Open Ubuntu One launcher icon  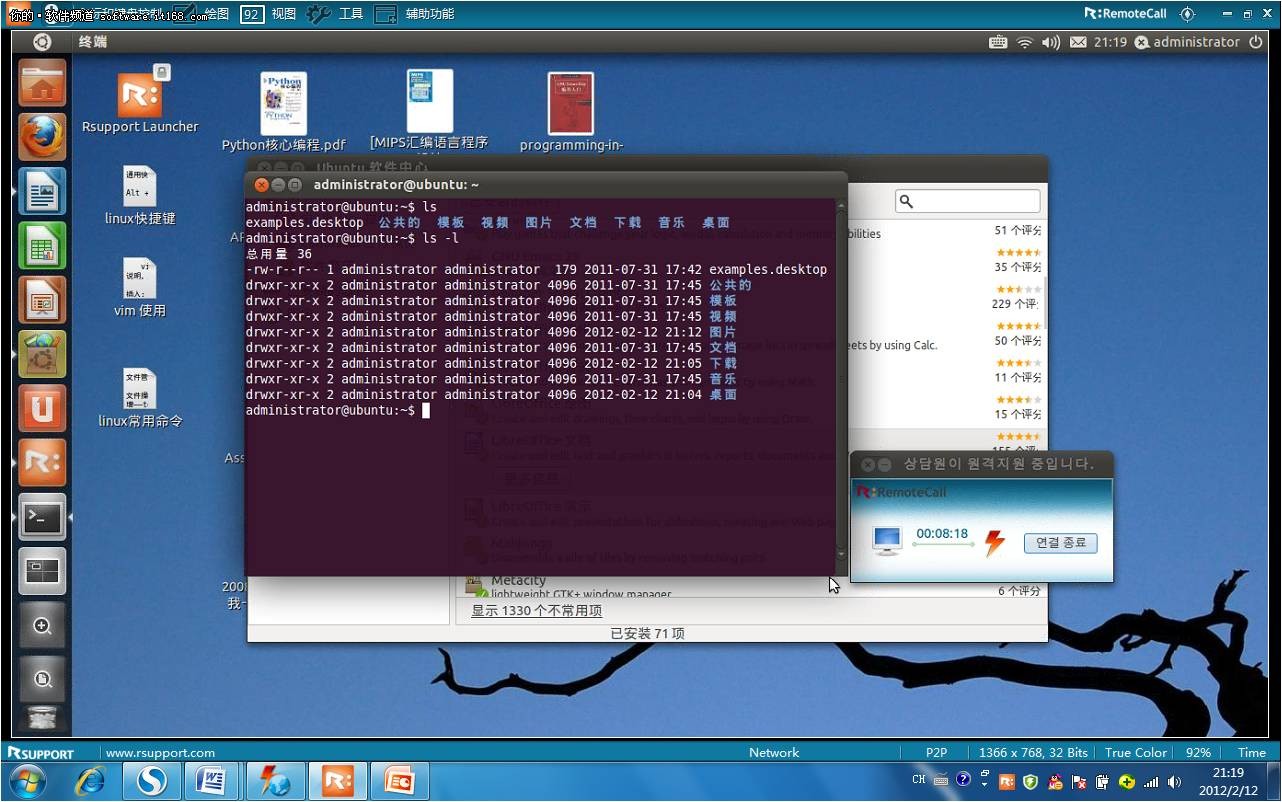tap(42, 408)
